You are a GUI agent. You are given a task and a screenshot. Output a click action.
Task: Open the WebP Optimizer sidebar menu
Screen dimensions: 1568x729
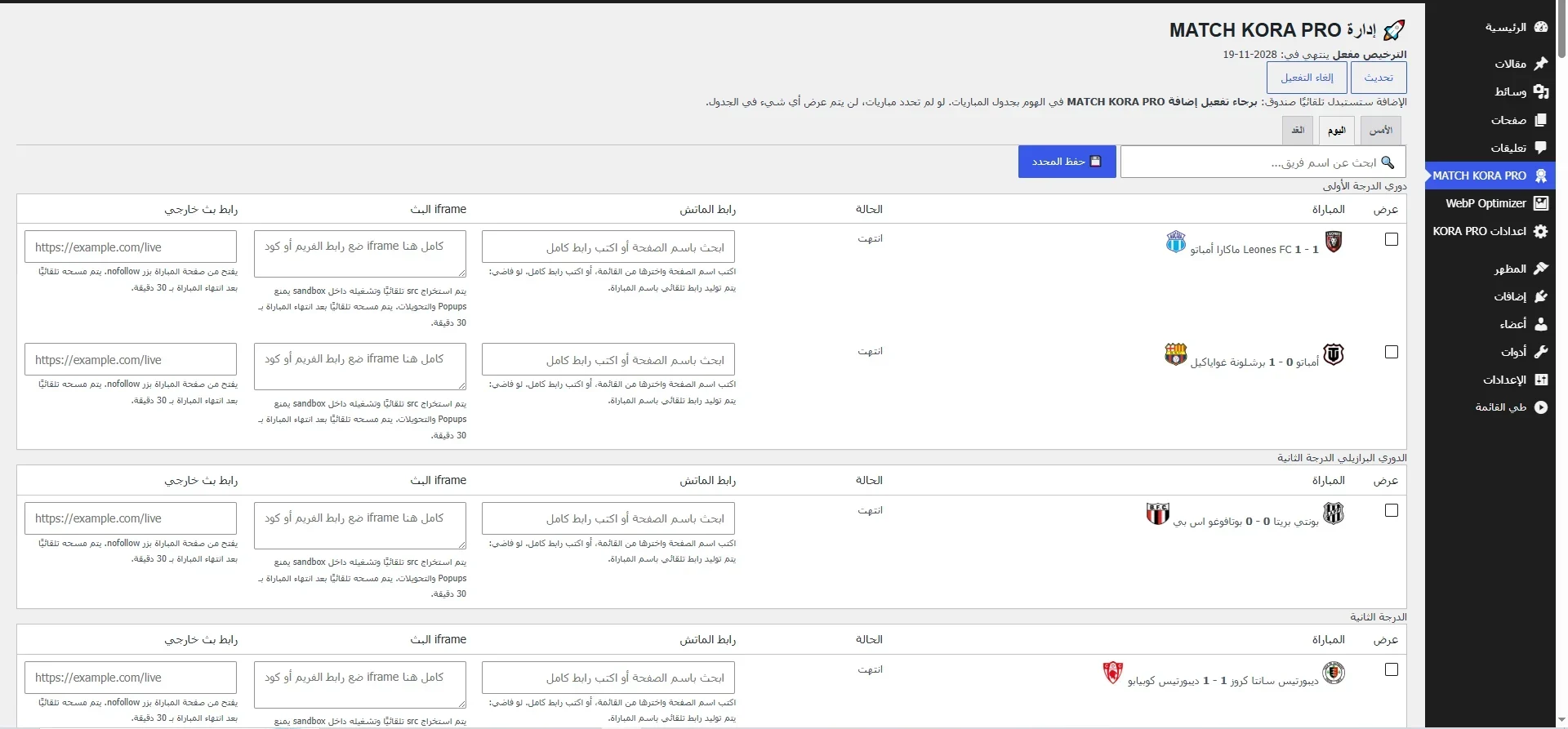point(1491,203)
